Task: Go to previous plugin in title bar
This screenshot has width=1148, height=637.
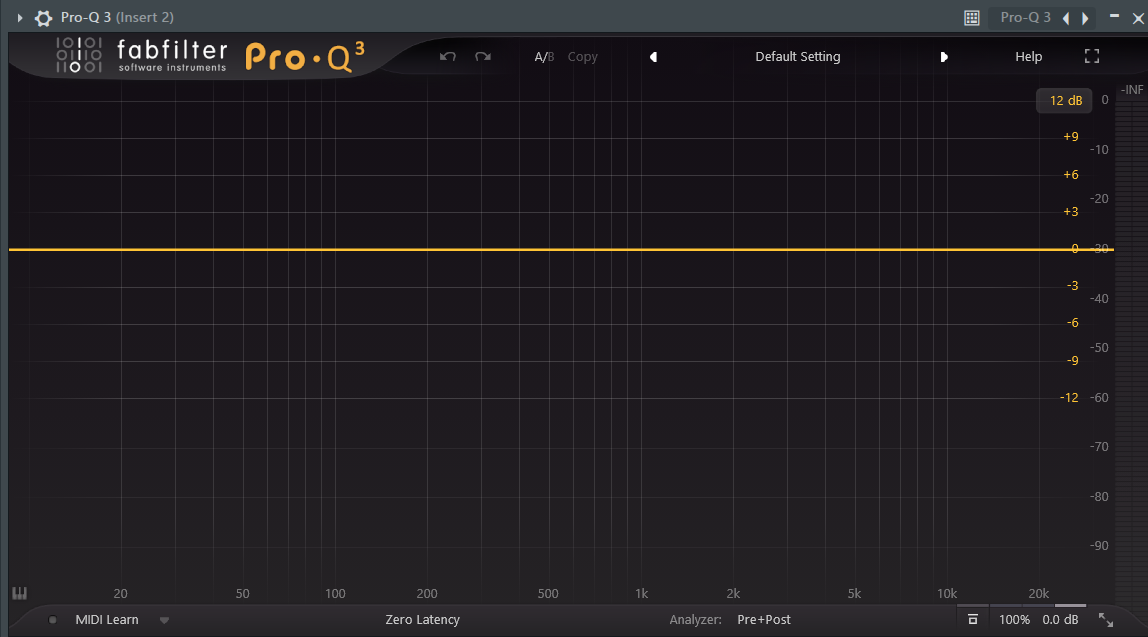Action: pos(1066,18)
